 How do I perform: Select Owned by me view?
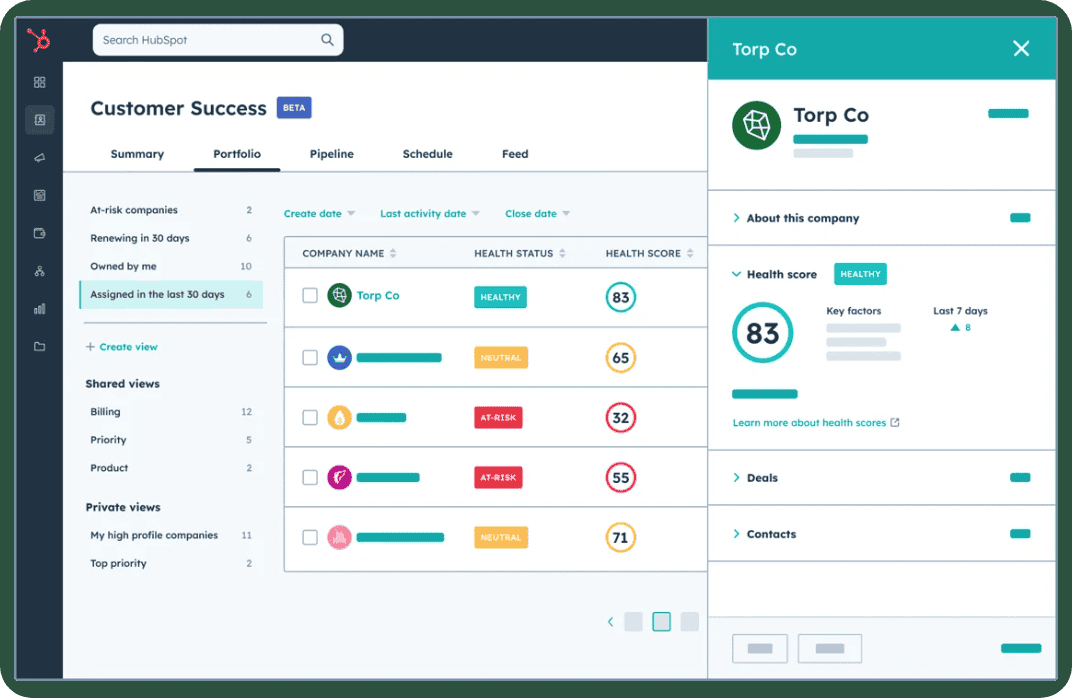171,266
